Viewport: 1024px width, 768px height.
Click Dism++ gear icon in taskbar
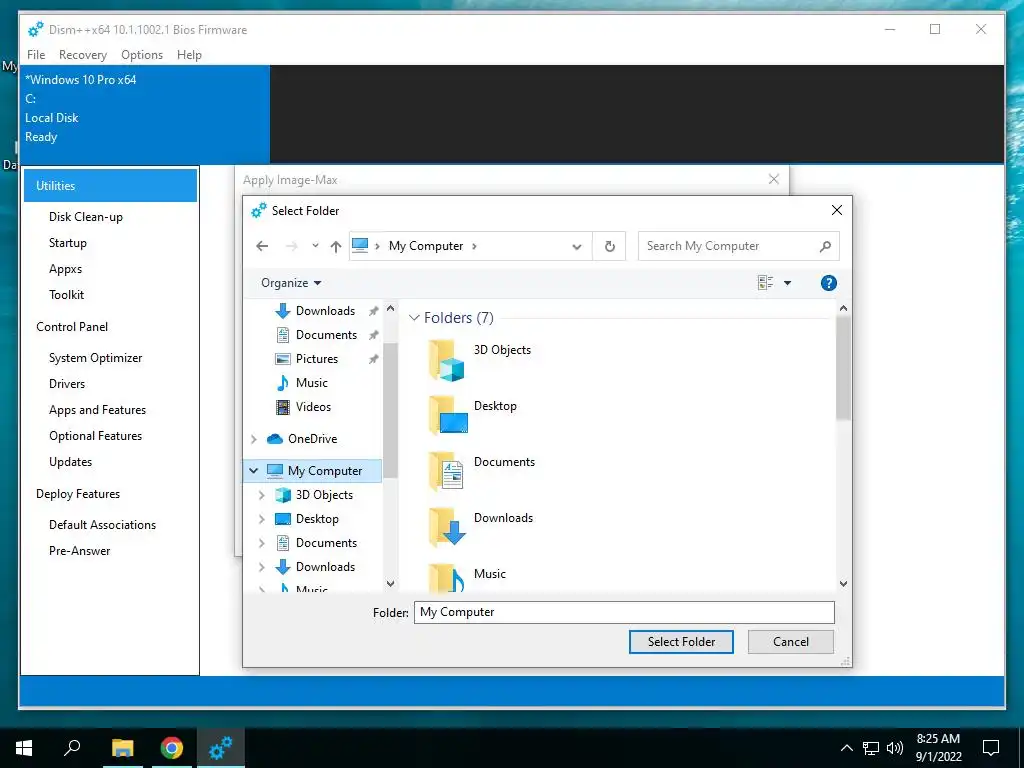click(x=221, y=748)
